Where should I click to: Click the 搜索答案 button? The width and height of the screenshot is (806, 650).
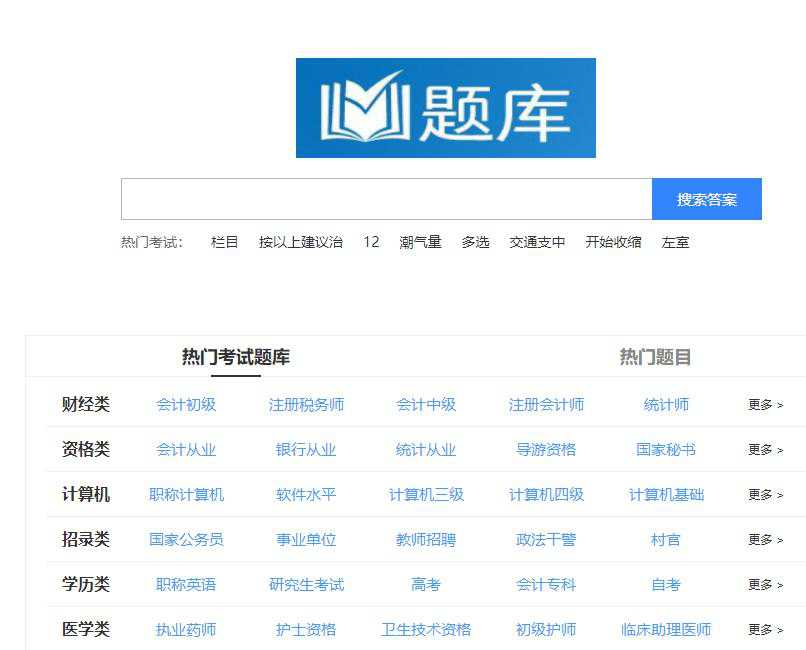tap(707, 199)
